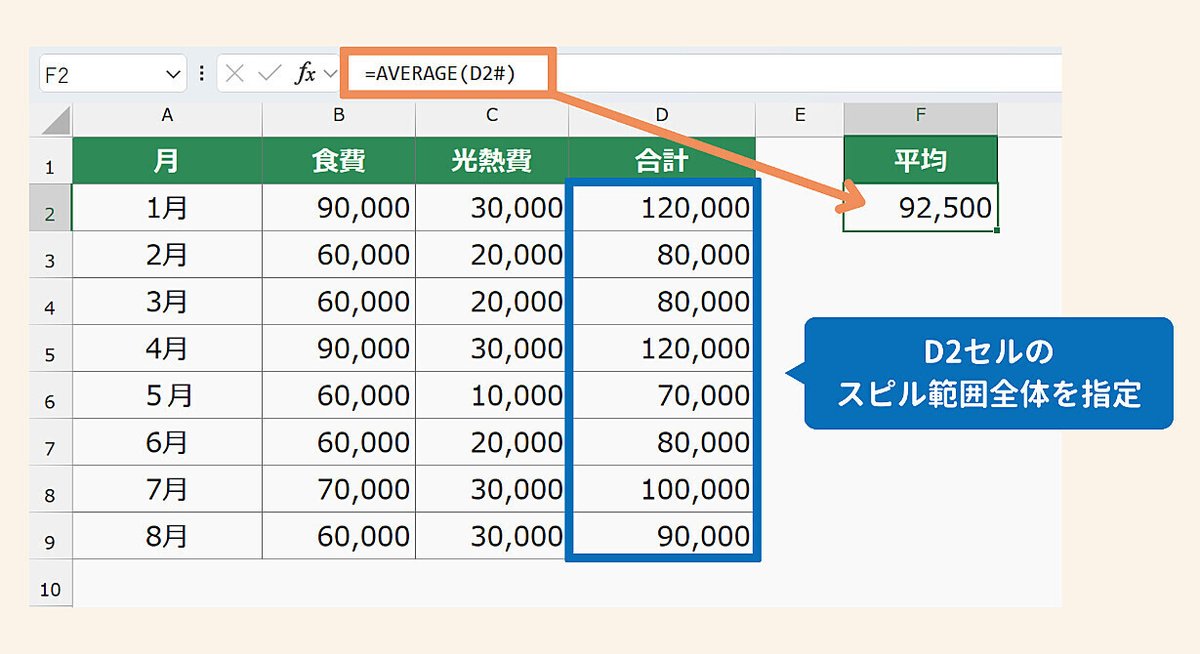Select row 10 by clicking its header
This screenshot has width=1200, height=654.
50,588
